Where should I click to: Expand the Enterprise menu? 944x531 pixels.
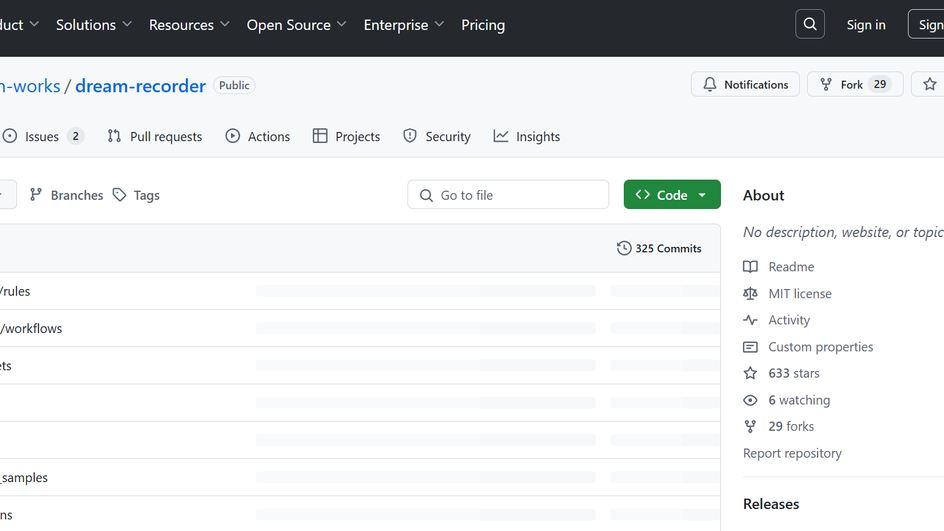(x=403, y=25)
